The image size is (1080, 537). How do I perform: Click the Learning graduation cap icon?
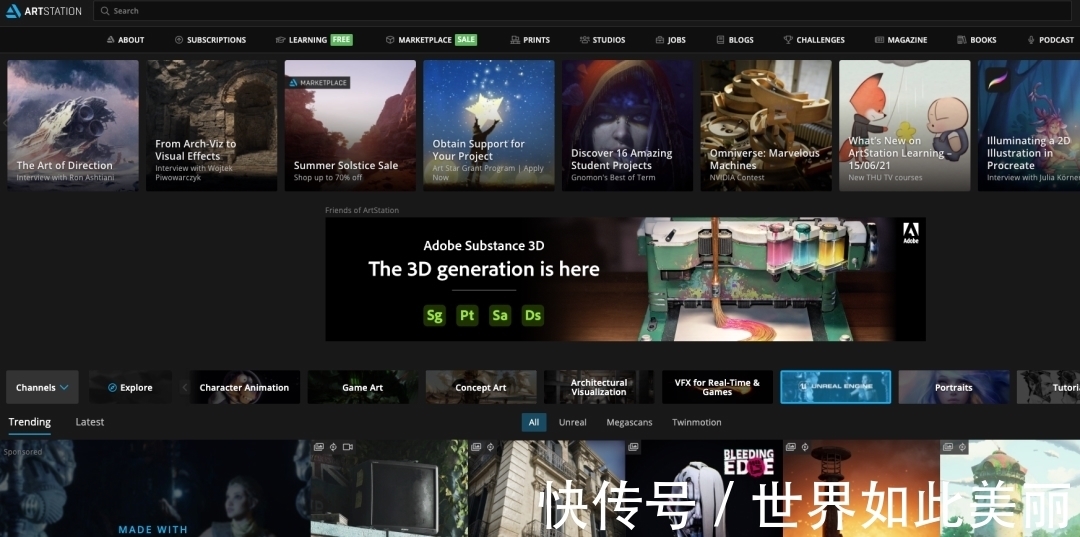280,40
